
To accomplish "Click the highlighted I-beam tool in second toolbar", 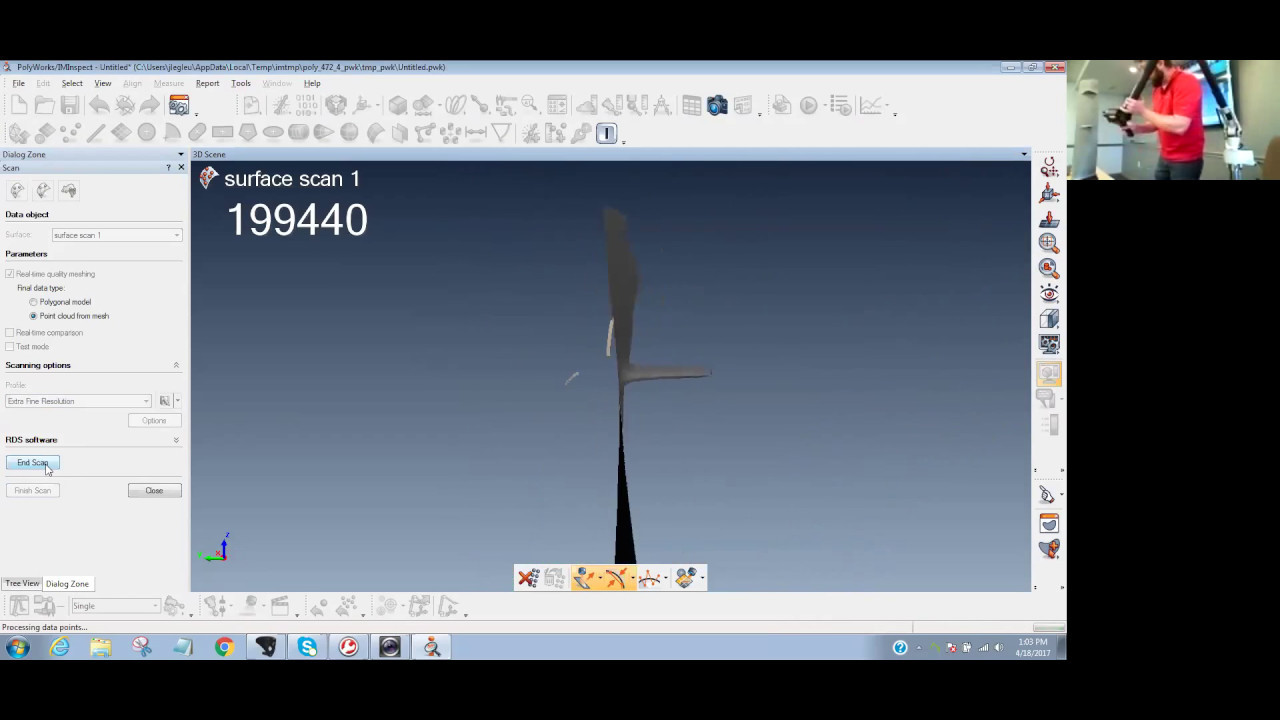I will point(606,133).
